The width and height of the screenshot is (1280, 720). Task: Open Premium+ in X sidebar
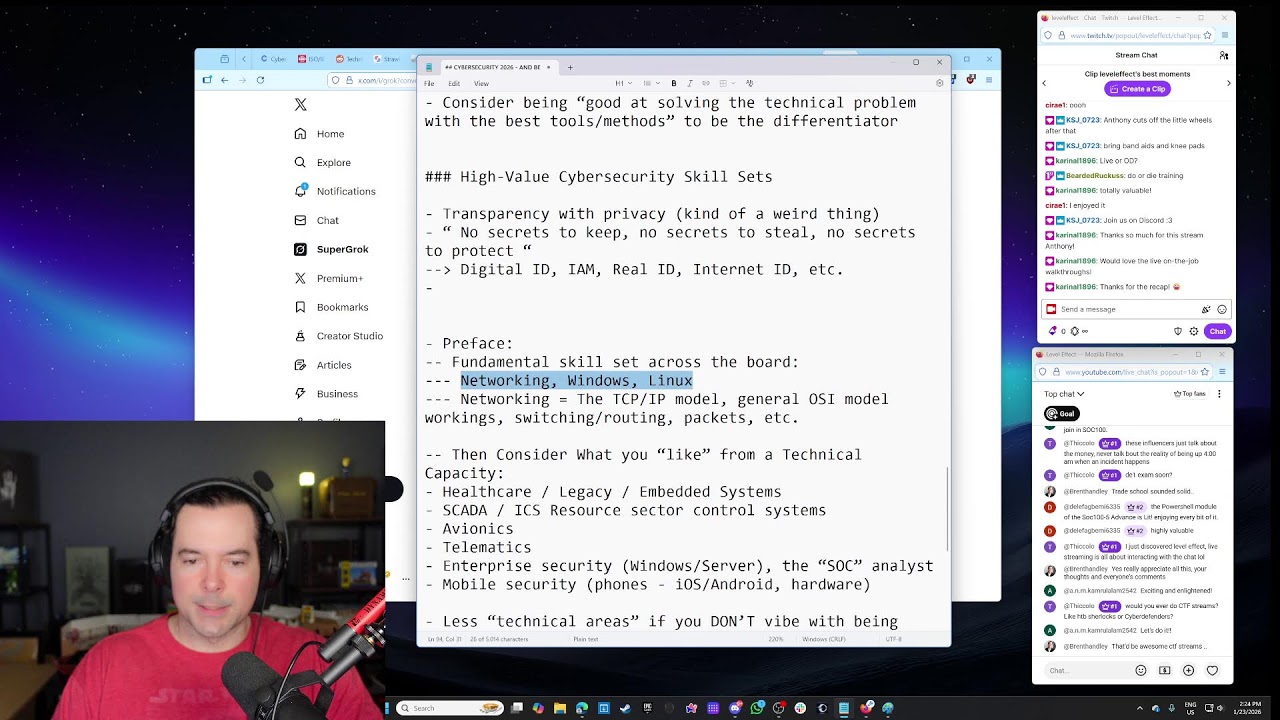(328, 278)
